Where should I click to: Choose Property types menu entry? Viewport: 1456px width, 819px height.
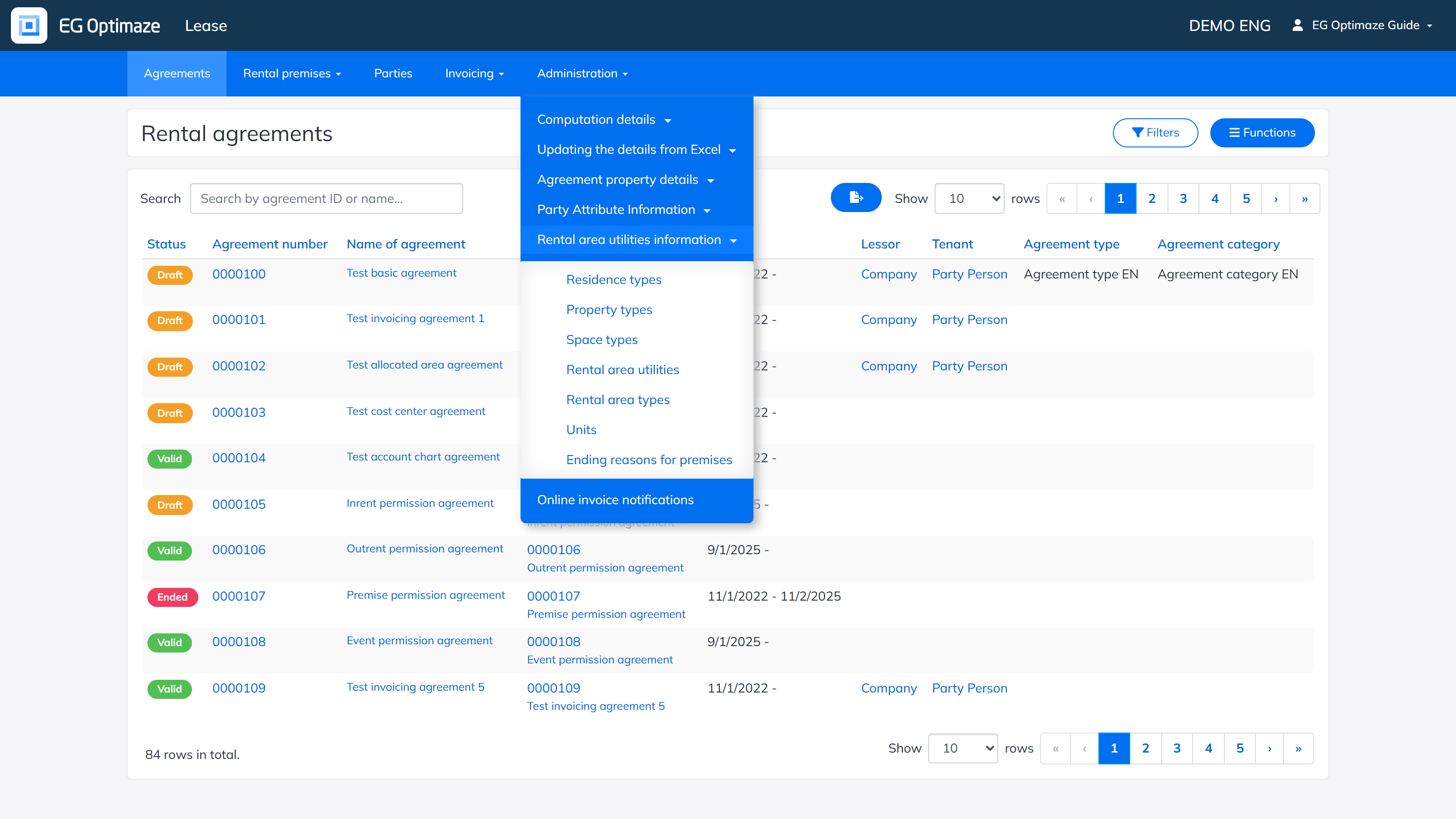(x=609, y=310)
